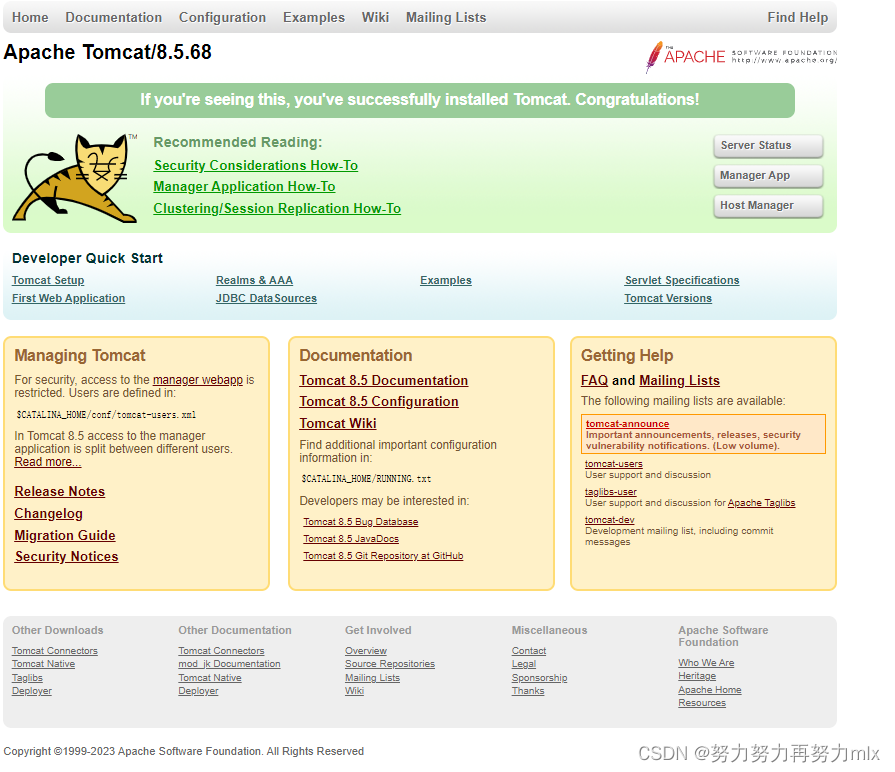
Task: Open First Web Application link
Action: click(68, 298)
